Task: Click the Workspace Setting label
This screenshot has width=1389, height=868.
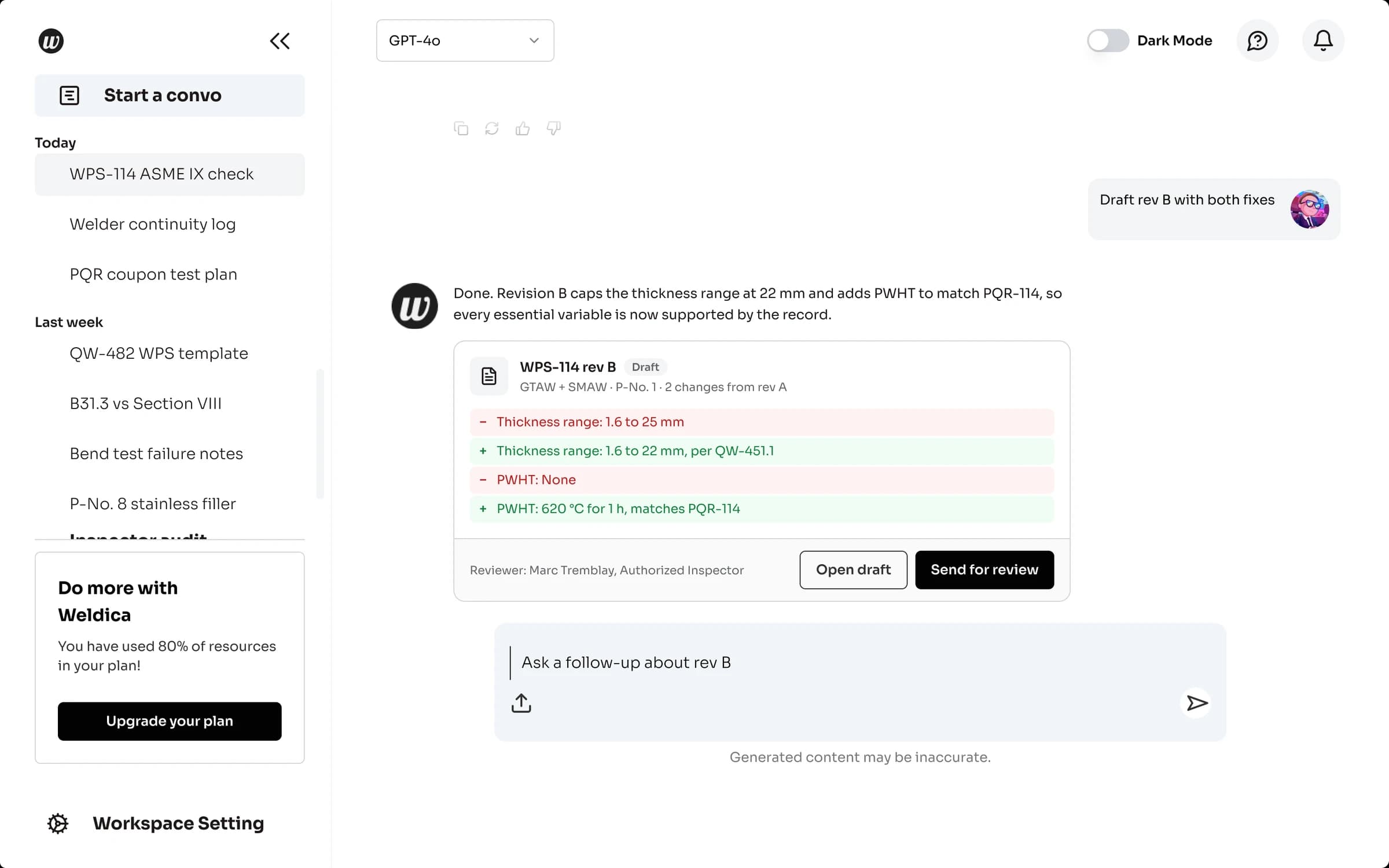Action: (178, 823)
